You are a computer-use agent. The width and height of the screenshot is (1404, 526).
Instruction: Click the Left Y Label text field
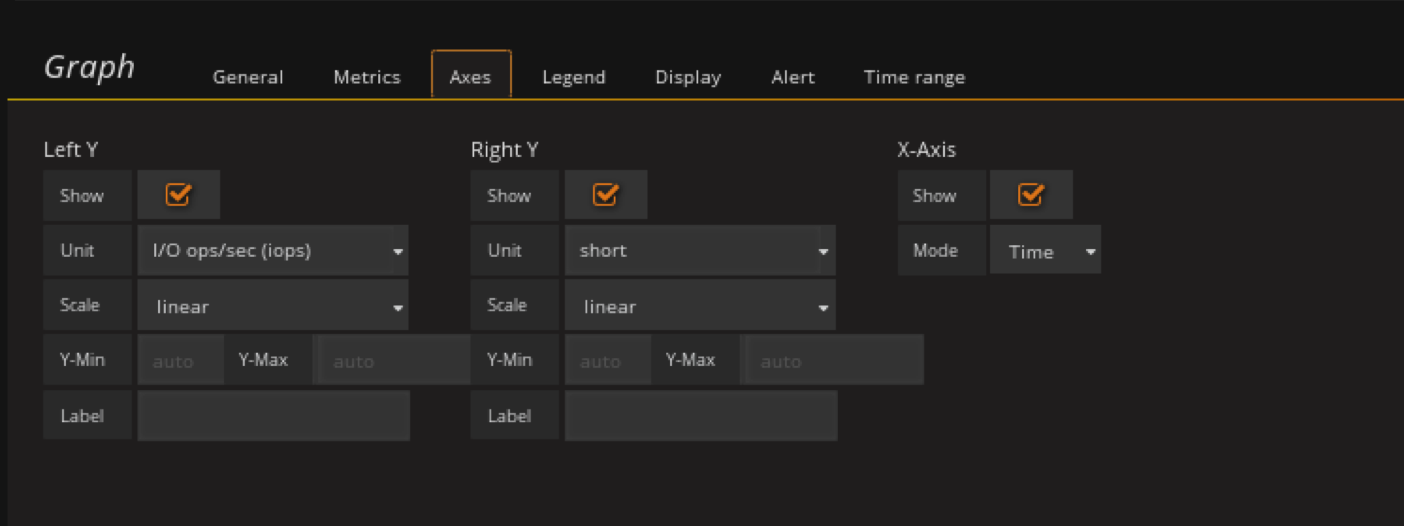click(x=273, y=416)
